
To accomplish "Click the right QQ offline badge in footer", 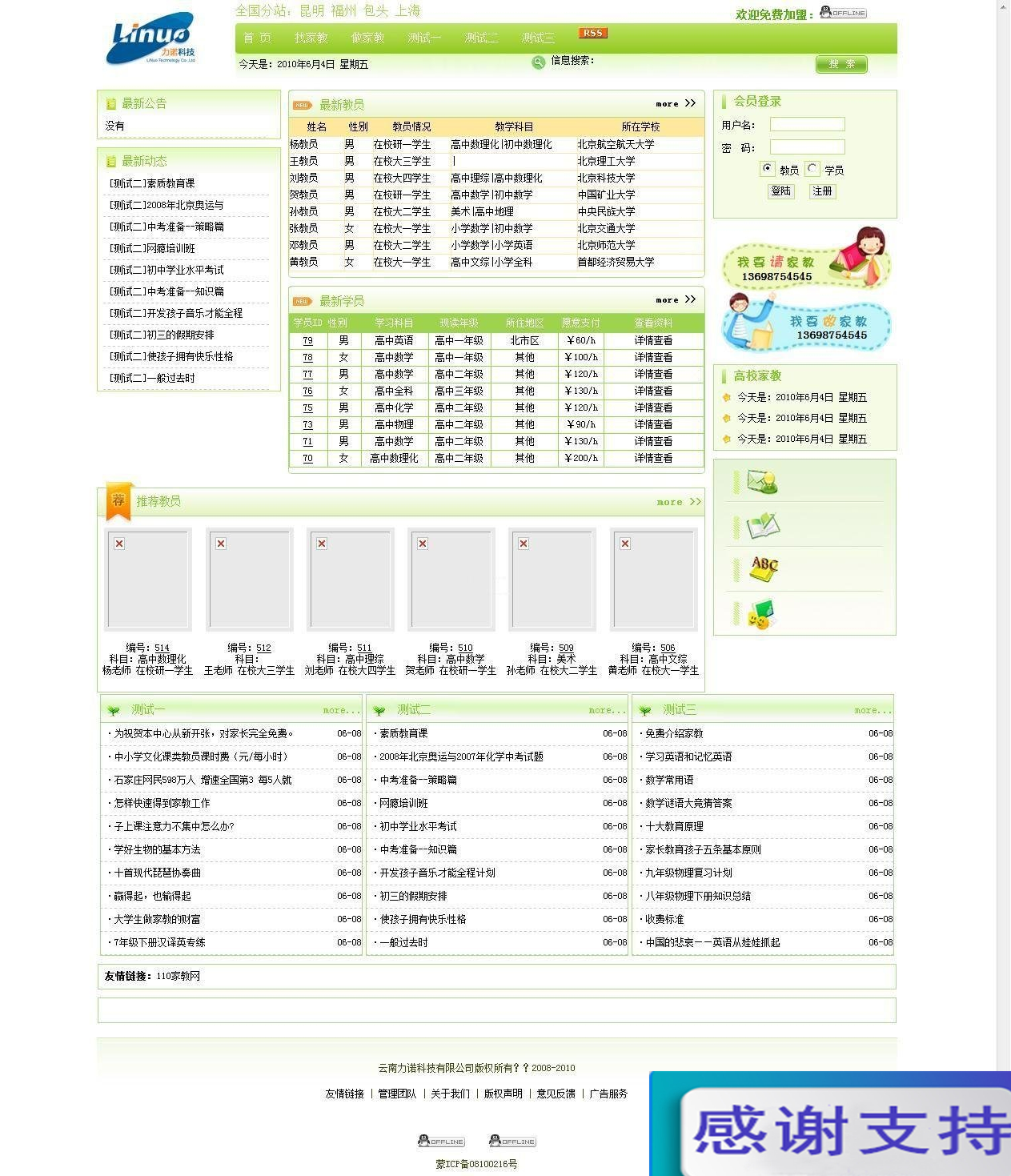I will [x=512, y=1141].
